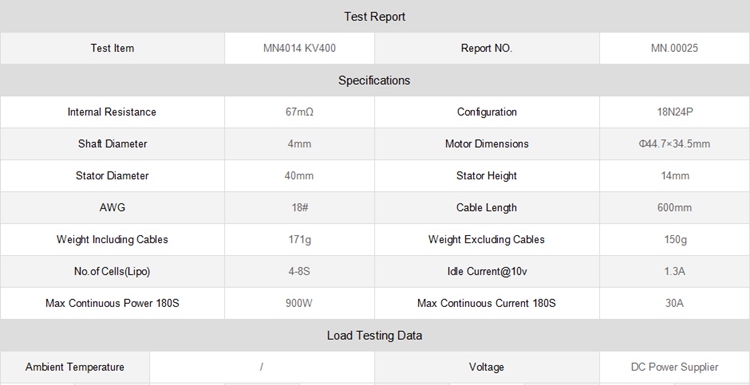
Task: Click the 67mΩ resistance value
Action: (x=299, y=112)
